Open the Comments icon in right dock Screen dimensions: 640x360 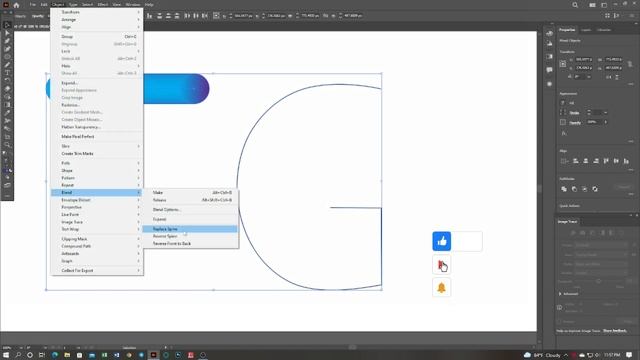(549, 70)
